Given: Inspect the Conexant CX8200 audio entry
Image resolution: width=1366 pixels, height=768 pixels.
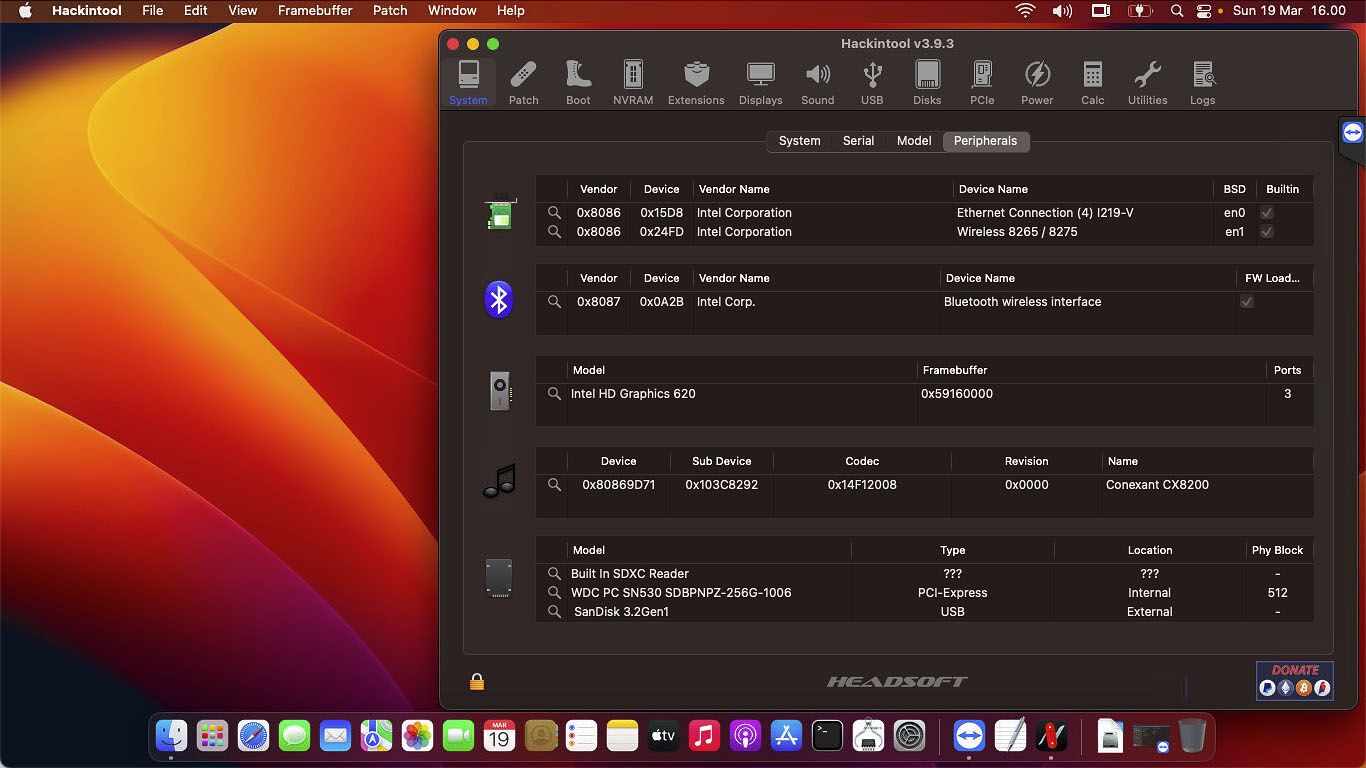Looking at the screenshot, I should [553, 484].
